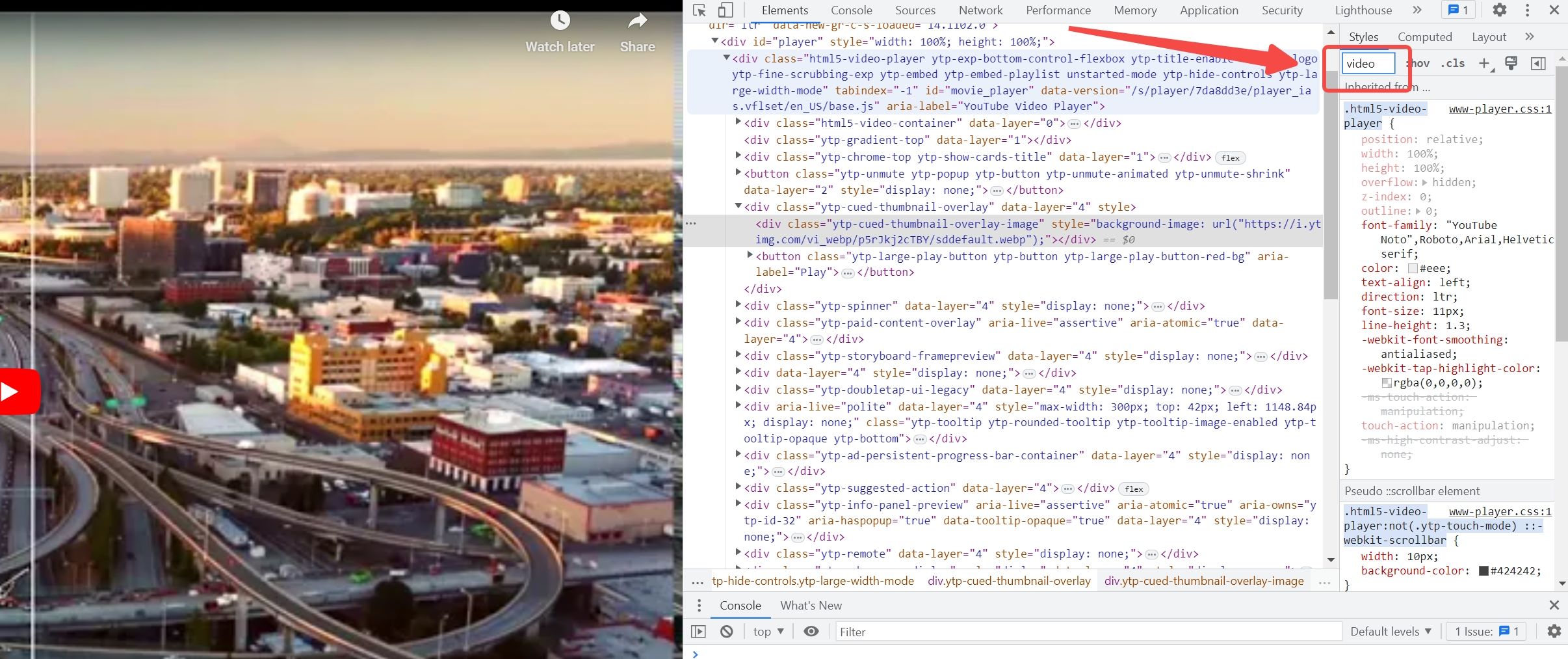Click the video filter input in Styles
The image size is (1568, 659).
click(x=1368, y=64)
